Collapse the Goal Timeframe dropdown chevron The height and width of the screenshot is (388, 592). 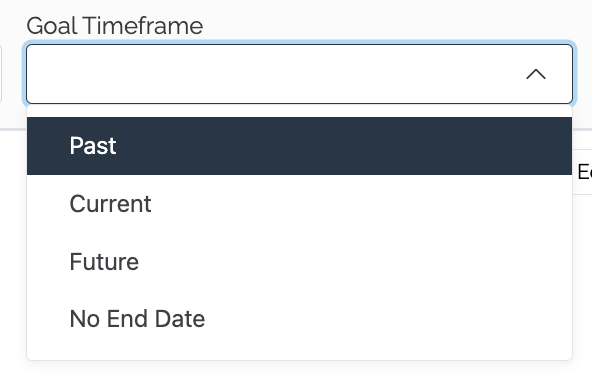[536, 74]
